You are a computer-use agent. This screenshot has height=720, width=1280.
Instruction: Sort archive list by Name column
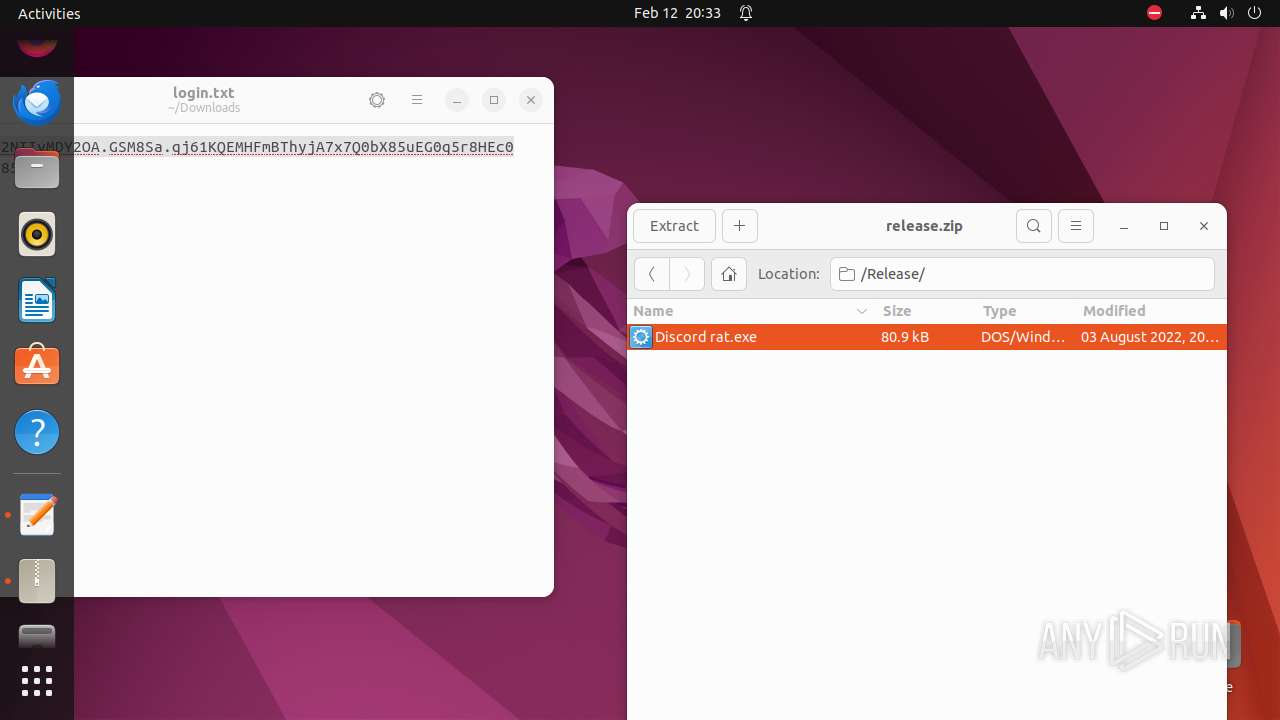(x=750, y=311)
